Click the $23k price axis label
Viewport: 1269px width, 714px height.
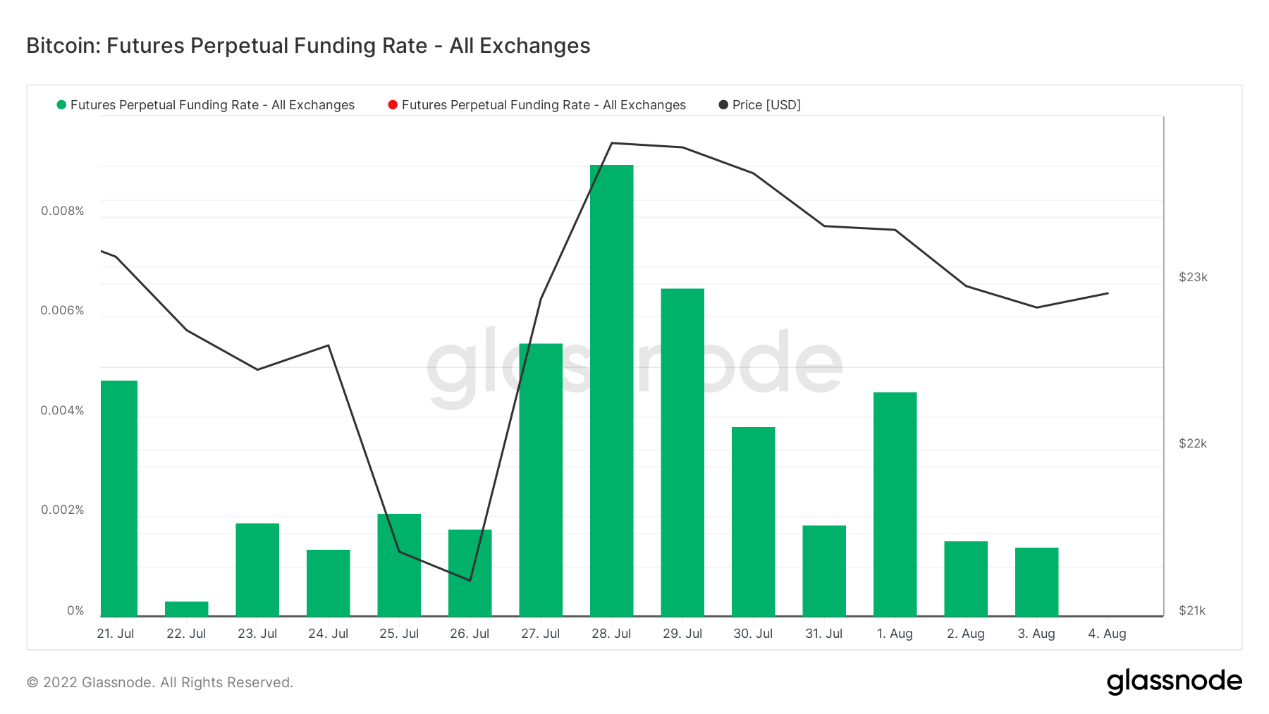click(x=1193, y=277)
